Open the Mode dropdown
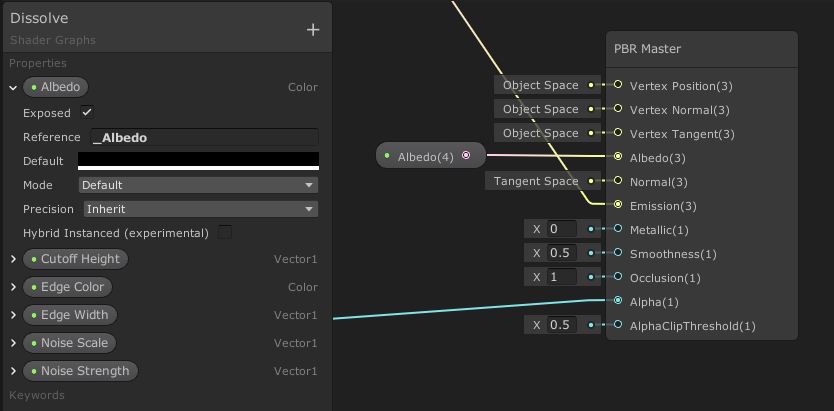834x411 pixels. pos(198,185)
